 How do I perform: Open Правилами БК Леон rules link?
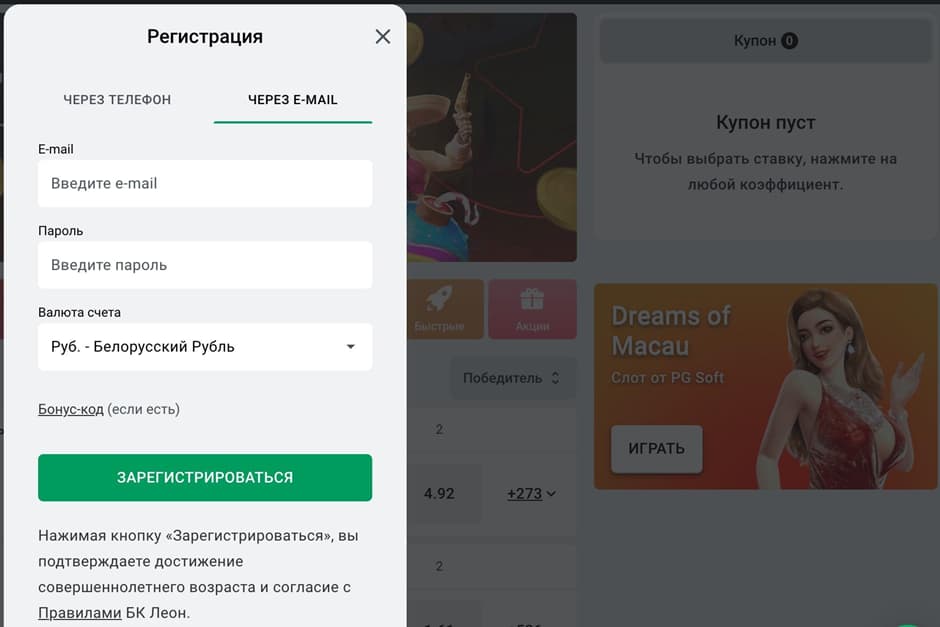[79, 613]
